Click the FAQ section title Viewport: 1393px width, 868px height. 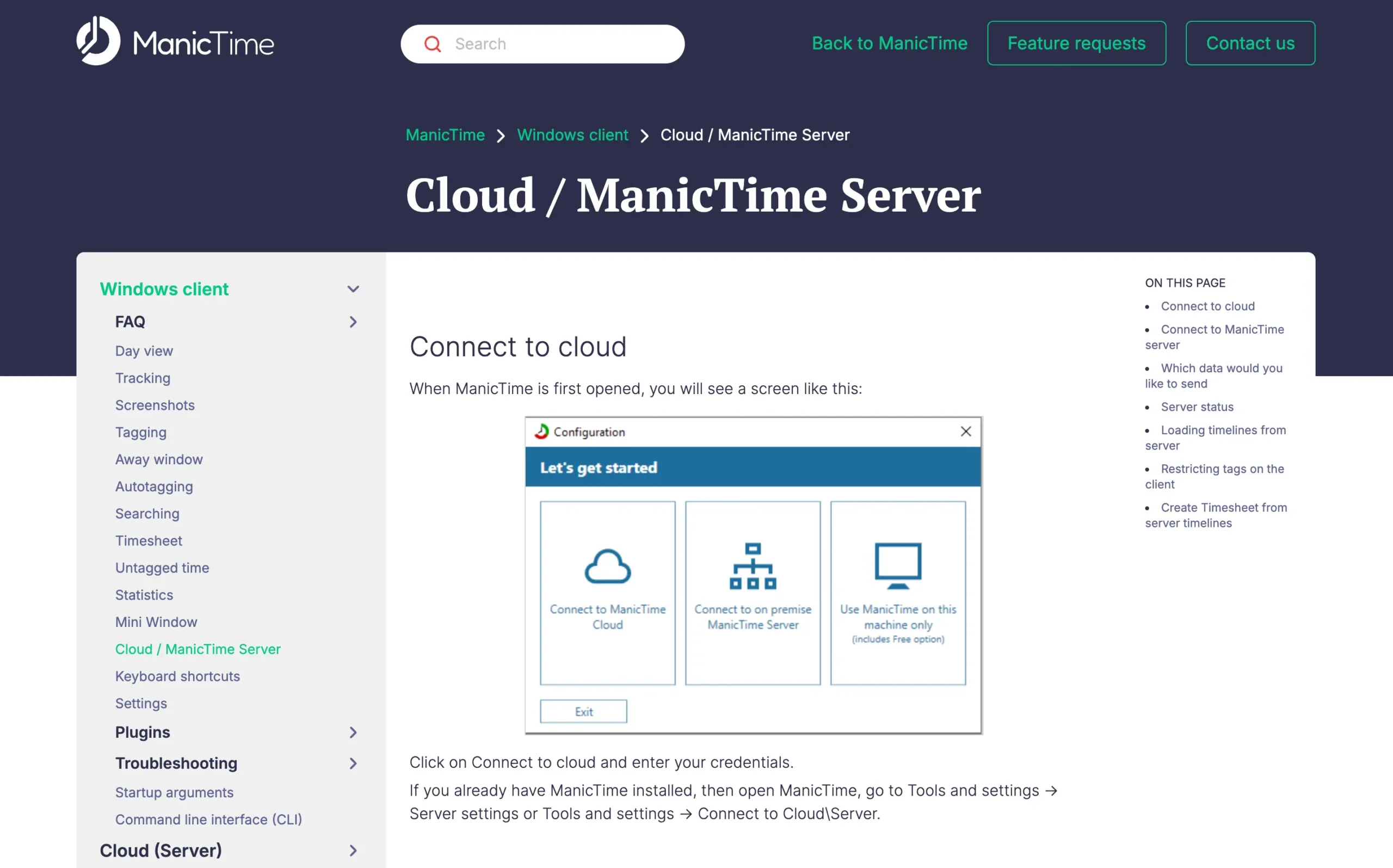[x=130, y=322]
